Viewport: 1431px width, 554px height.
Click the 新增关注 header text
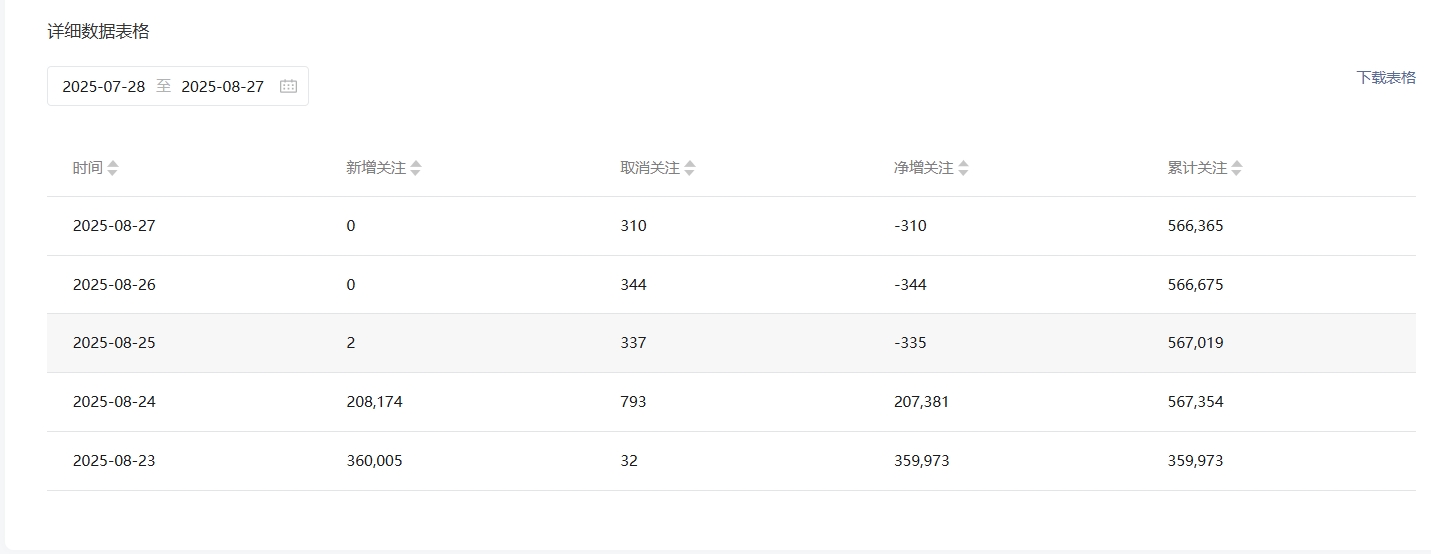point(376,168)
